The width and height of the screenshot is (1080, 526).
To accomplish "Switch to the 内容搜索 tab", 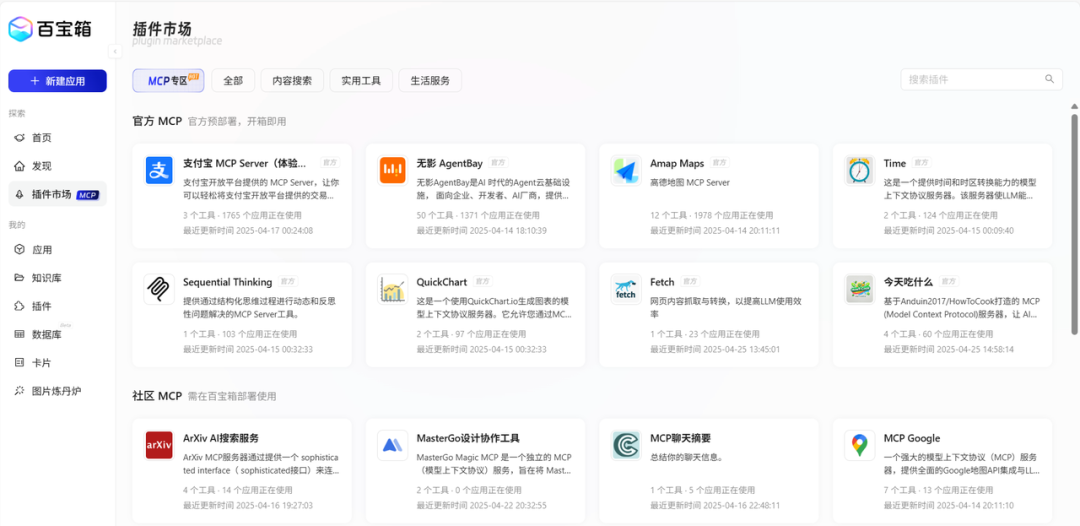I will tap(292, 81).
